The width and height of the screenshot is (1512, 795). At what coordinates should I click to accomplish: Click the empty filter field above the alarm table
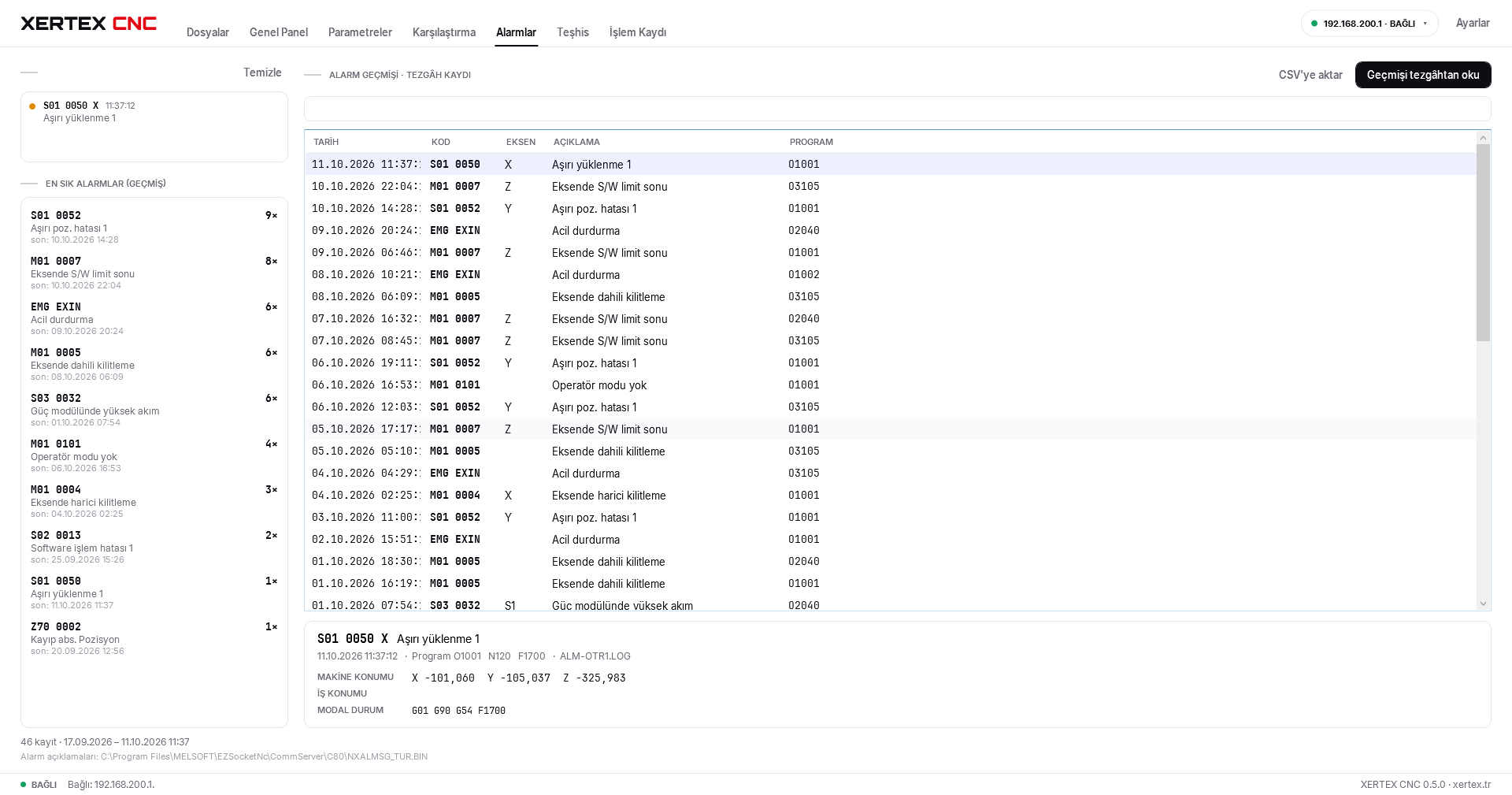coord(897,109)
